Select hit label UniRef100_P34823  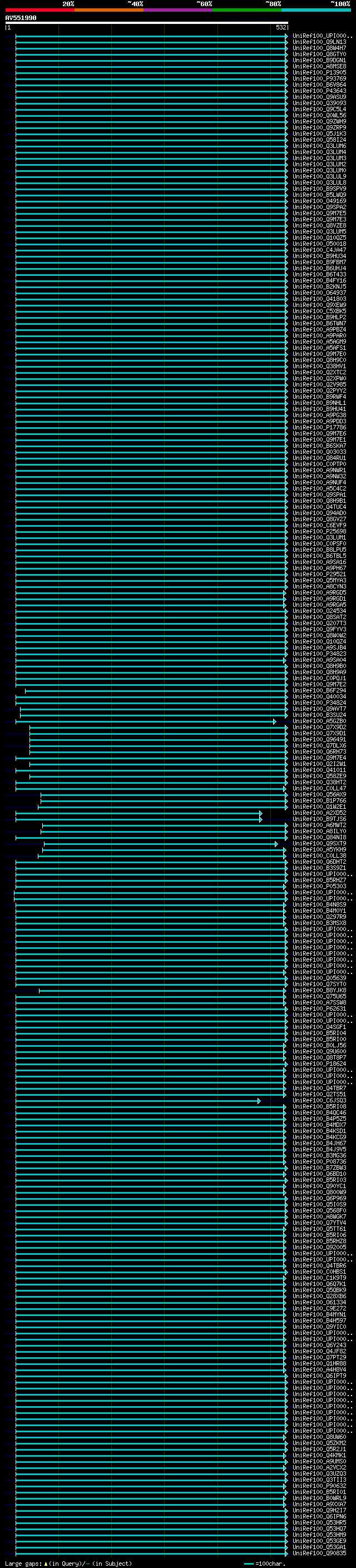(x=319, y=654)
